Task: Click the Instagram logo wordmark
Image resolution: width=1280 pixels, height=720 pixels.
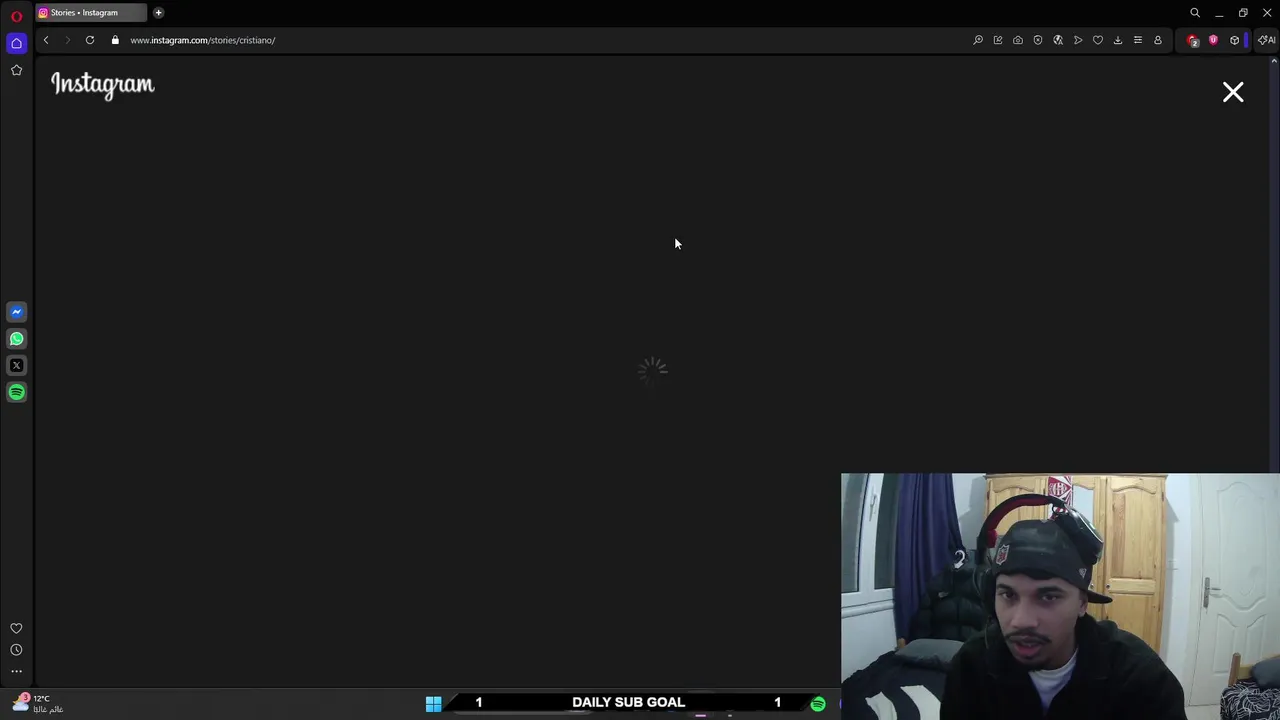Action: point(103,85)
